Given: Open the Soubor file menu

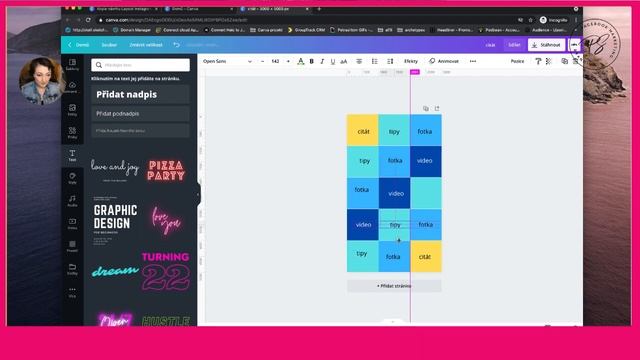Looking at the screenshot, I should 109,45.
